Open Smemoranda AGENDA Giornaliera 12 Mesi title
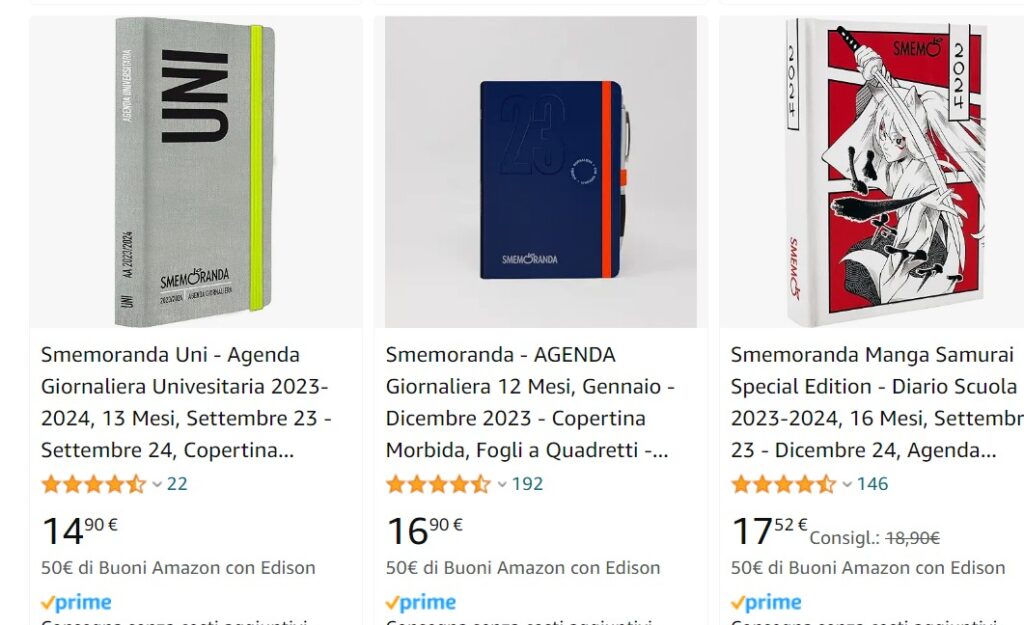The width and height of the screenshot is (1024, 625). point(530,402)
